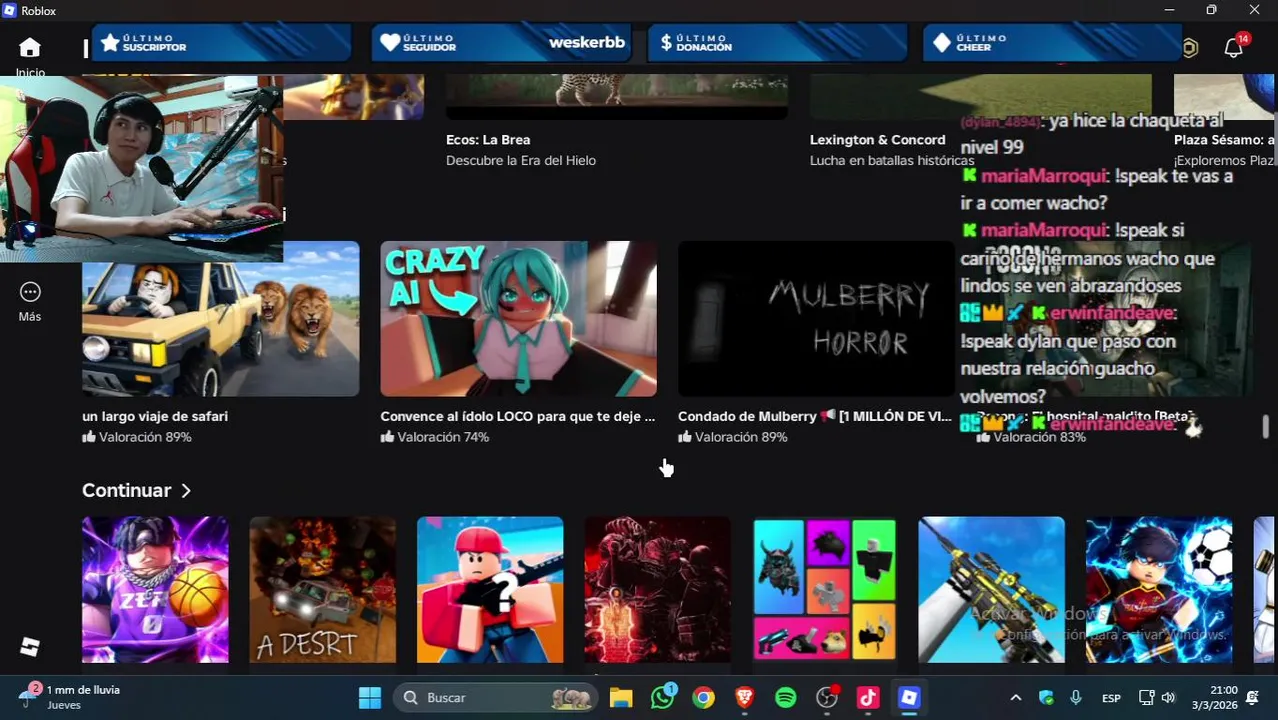The width and height of the screenshot is (1278, 720).
Task: Open Windows Security tray icon
Action: coord(1046,698)
